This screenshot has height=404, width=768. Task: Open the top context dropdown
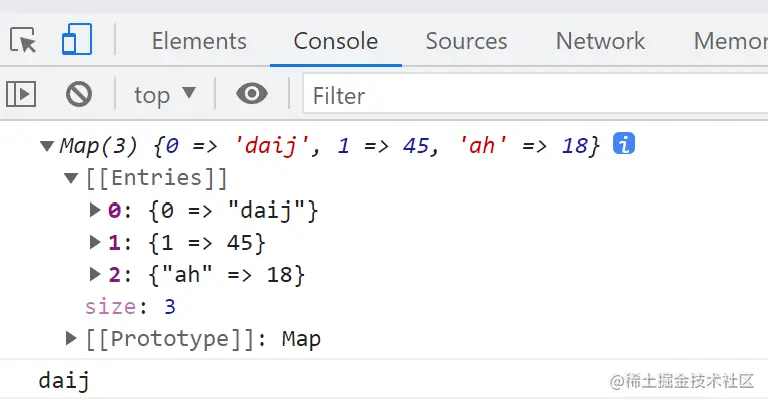[165, 95]
